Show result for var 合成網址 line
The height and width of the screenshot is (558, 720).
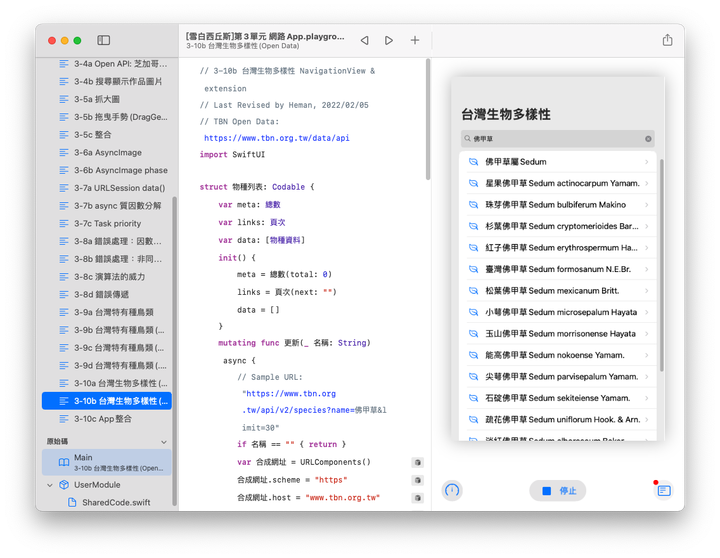[x=417, y=462]
